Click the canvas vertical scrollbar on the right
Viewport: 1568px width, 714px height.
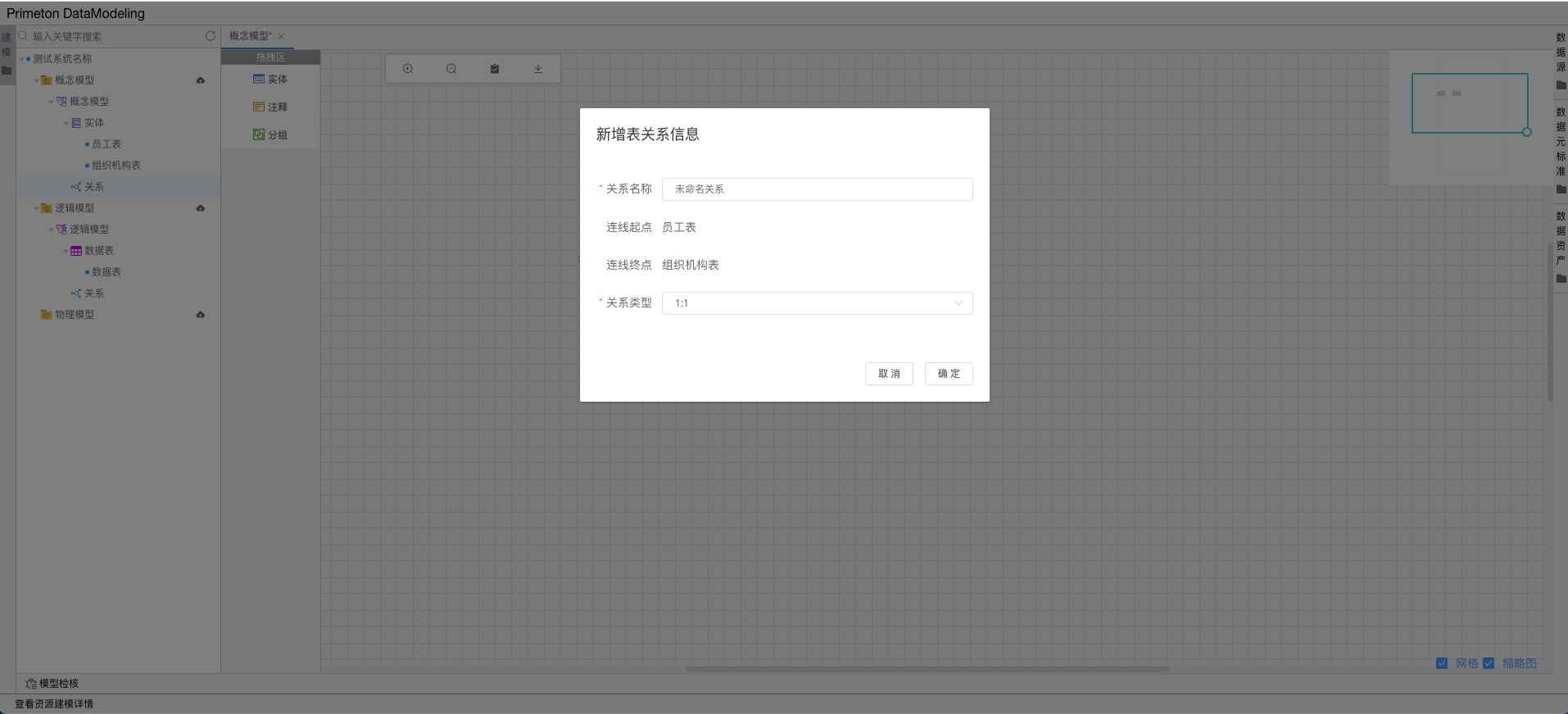pyautogui.click(x=1550, y=321)
